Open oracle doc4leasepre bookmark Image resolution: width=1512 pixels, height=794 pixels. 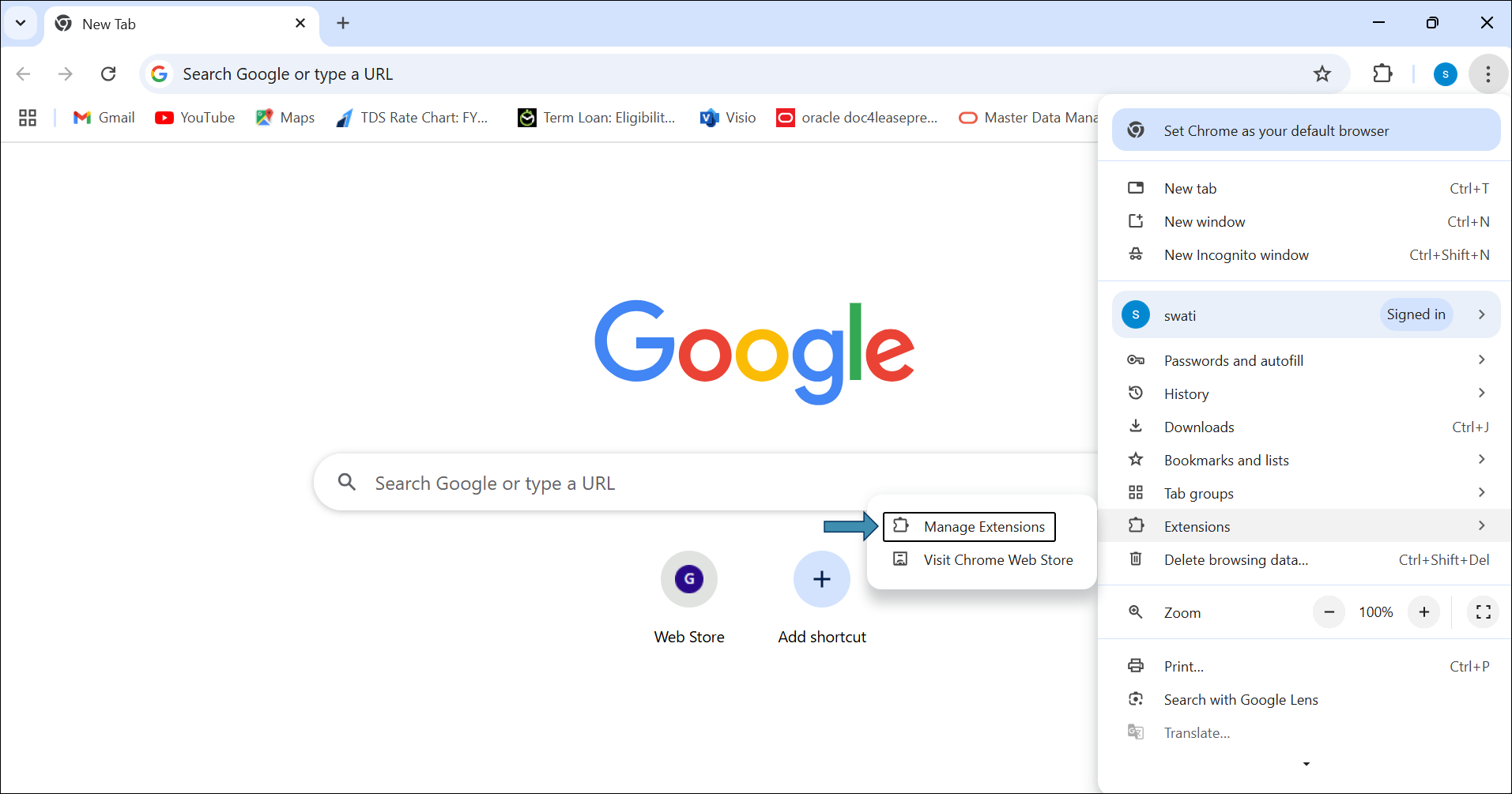[857, 118]
